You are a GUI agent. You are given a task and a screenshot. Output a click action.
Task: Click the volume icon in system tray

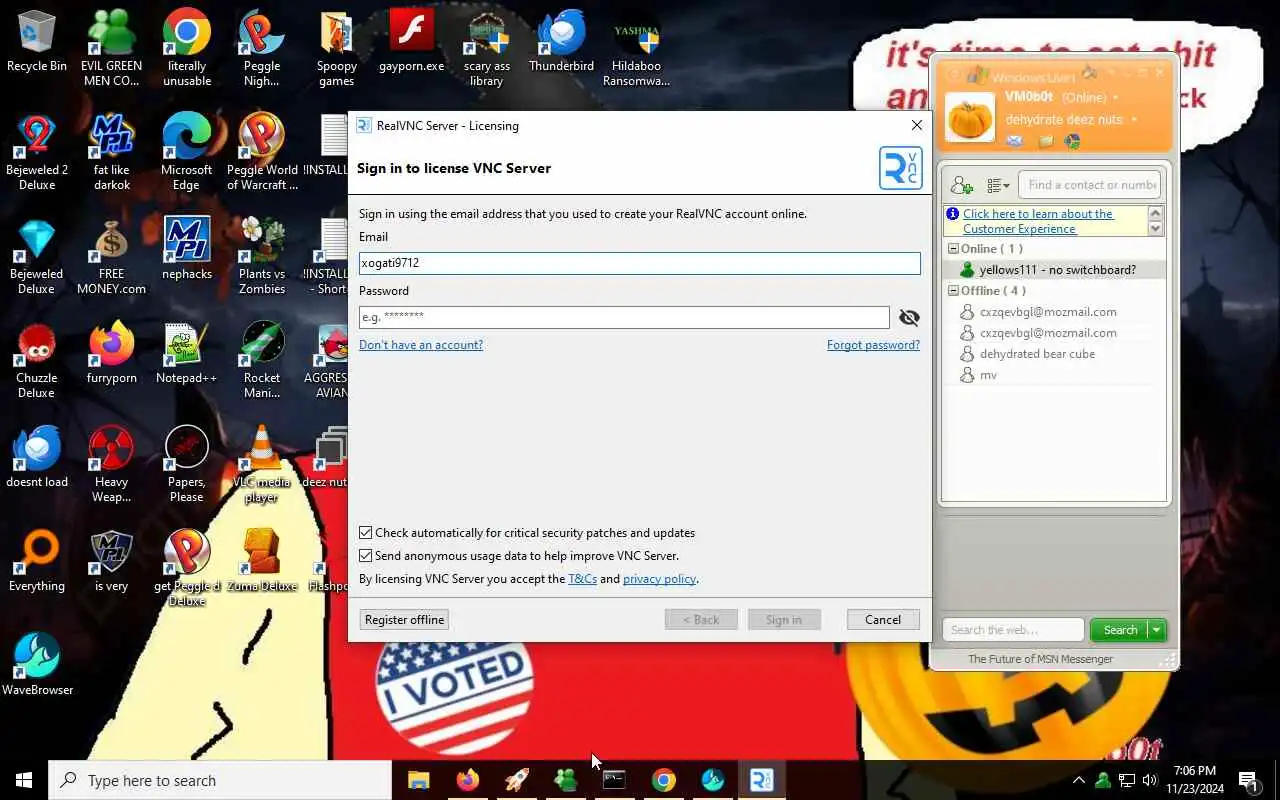1150,780
